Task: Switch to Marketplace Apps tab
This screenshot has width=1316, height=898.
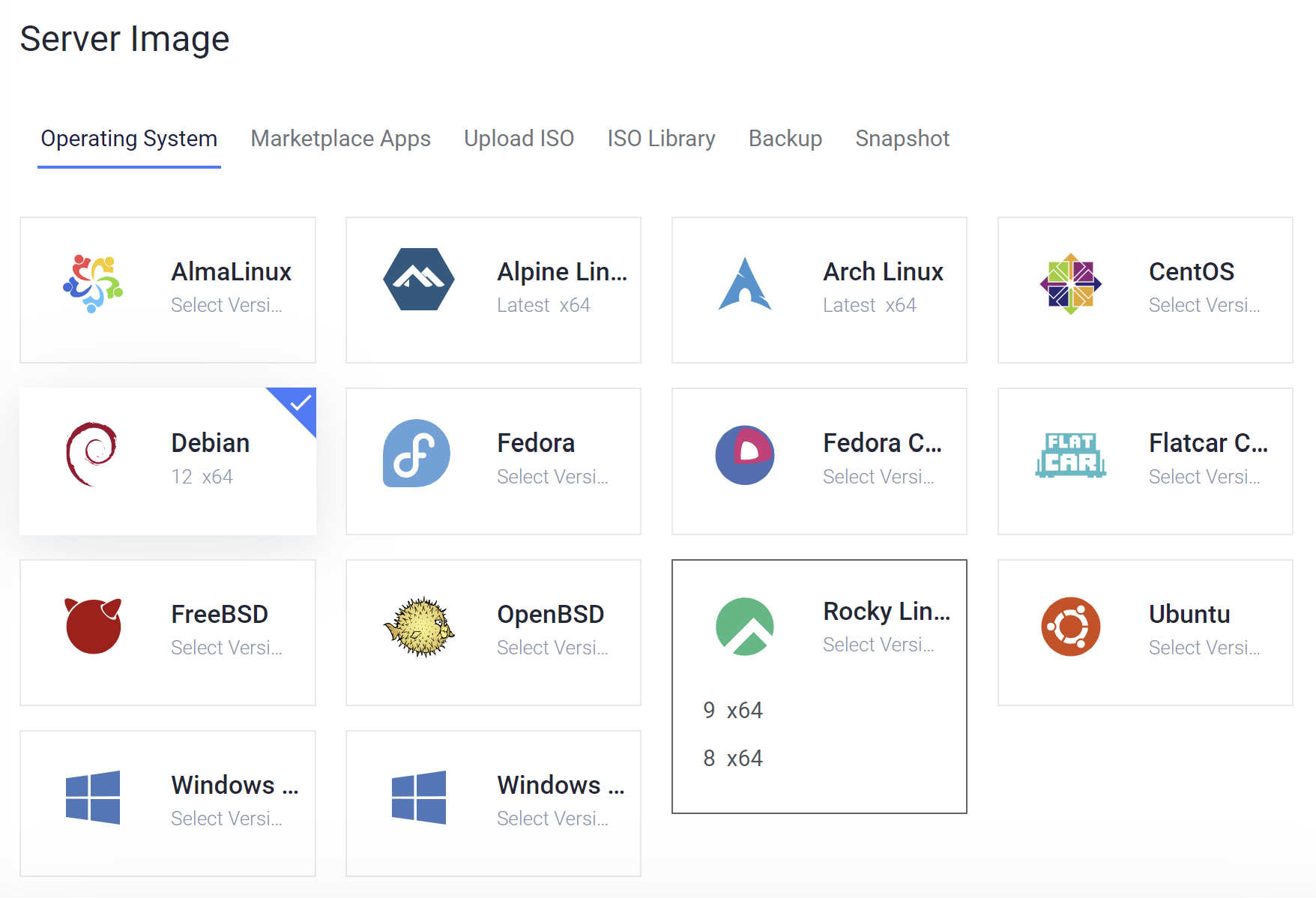Action: pos(340,139)
